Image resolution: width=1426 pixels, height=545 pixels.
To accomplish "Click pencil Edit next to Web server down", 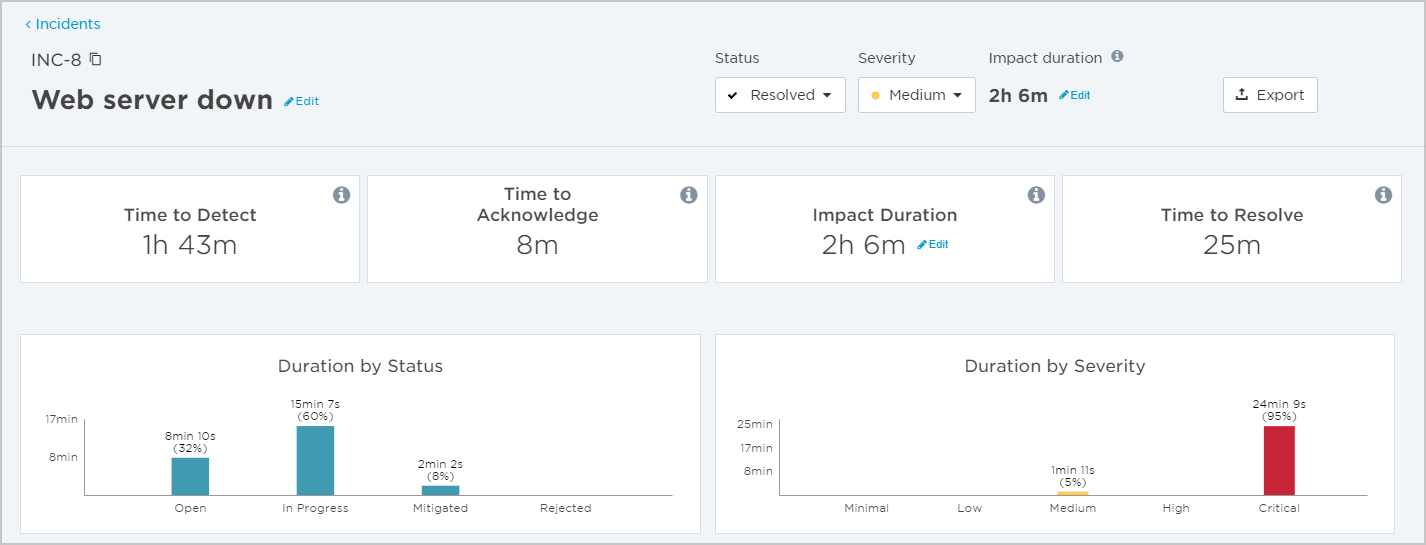I will 301,101.
